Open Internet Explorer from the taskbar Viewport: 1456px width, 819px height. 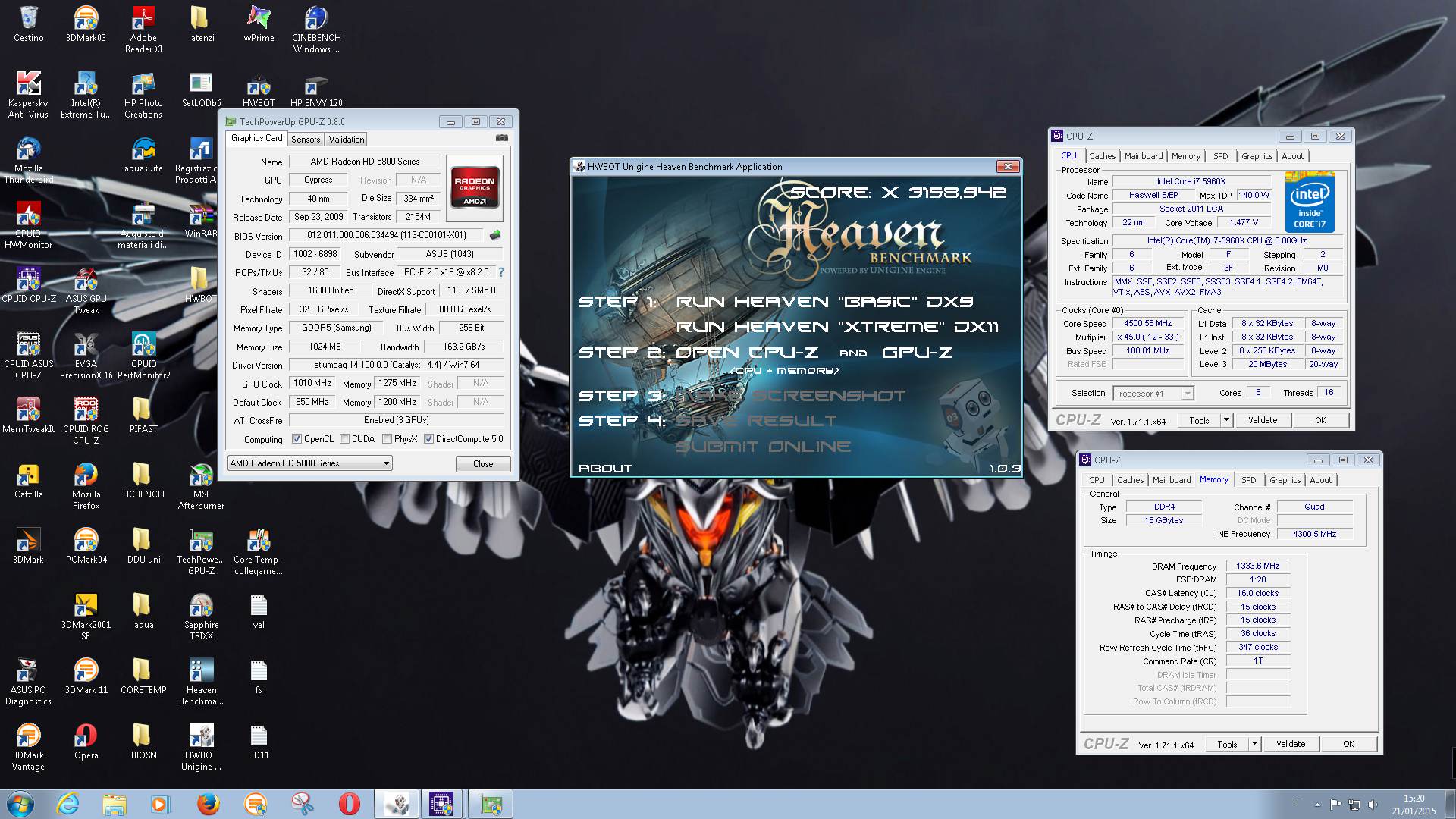(68, 804)
